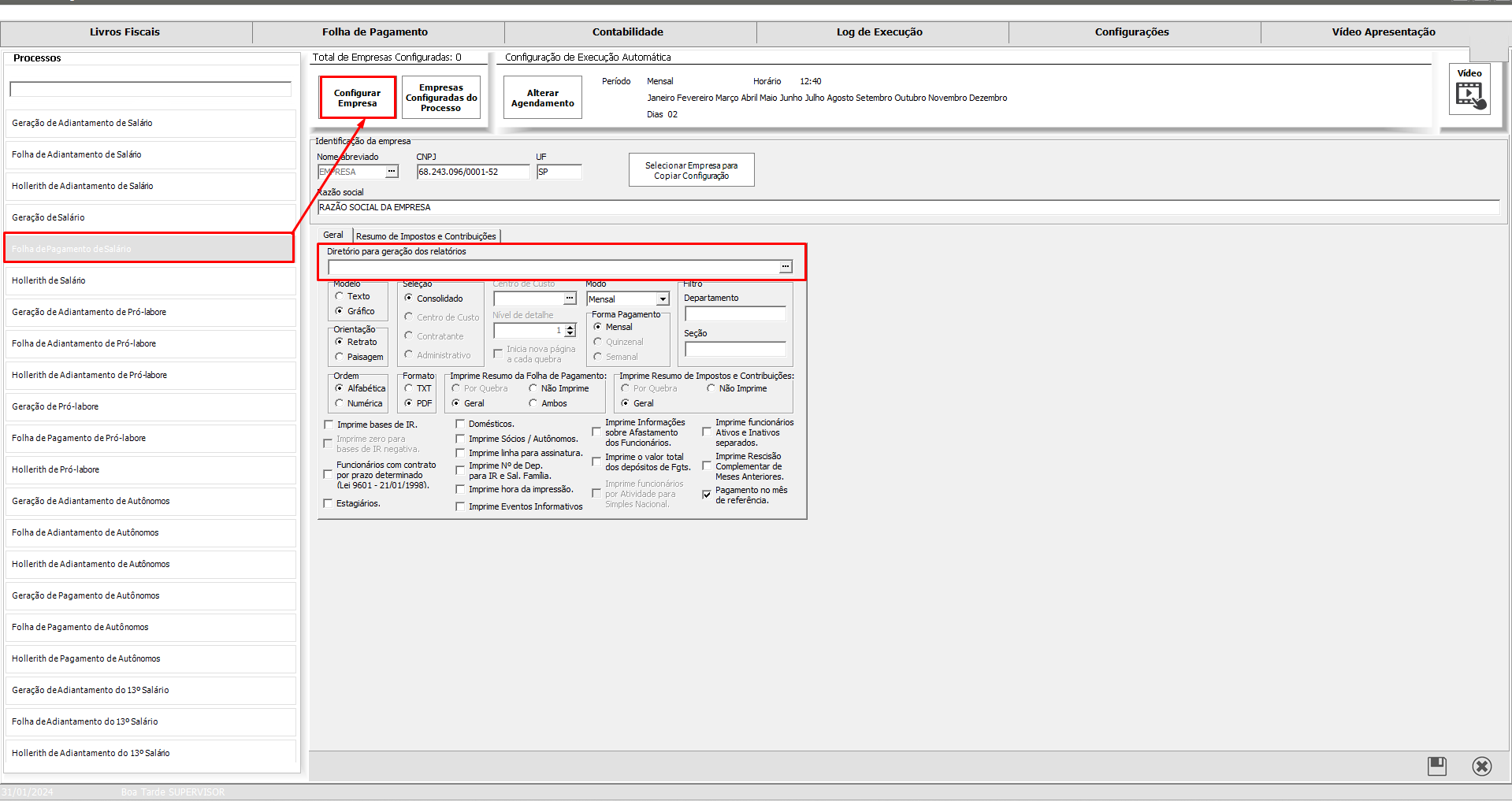Viewport: 1512px width, 801px height.
Task: Select Ambos for payroll summary printing
Action: click(533, 403)
